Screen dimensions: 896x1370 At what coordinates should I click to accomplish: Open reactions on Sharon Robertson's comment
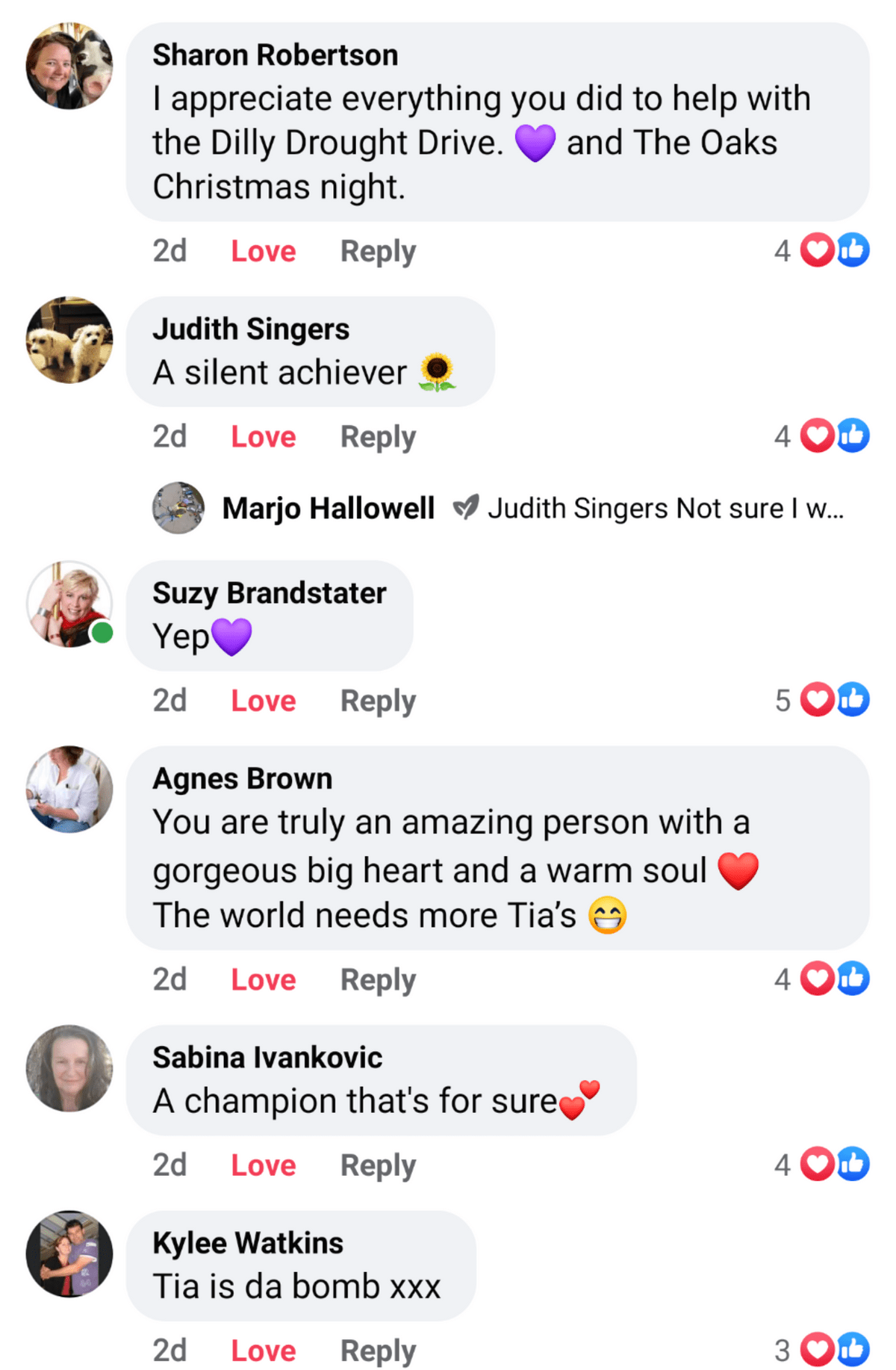[822, 250]
